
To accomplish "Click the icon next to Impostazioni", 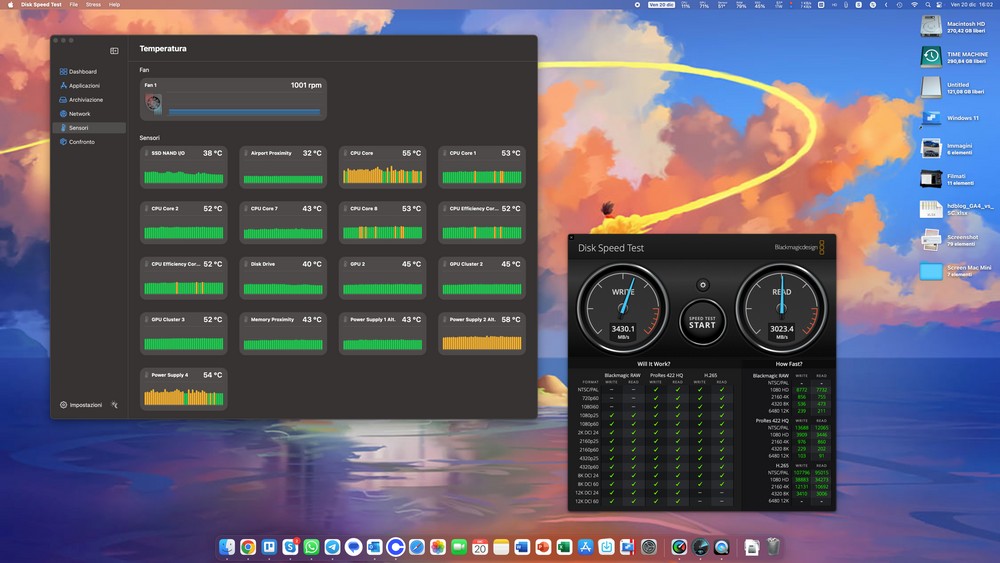I will (115, 405).
